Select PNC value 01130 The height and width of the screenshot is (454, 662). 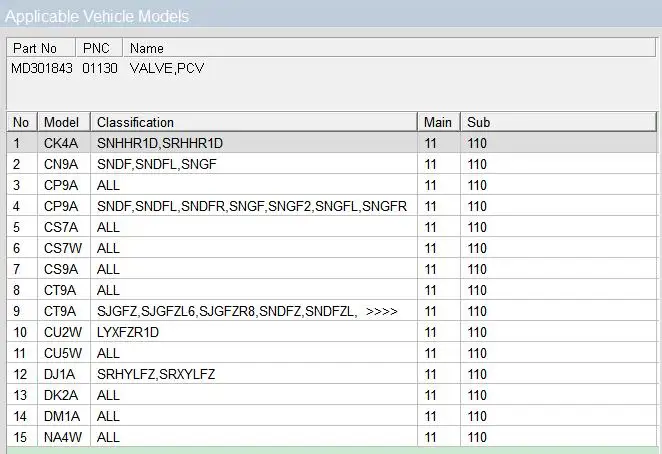click(100, 68)
